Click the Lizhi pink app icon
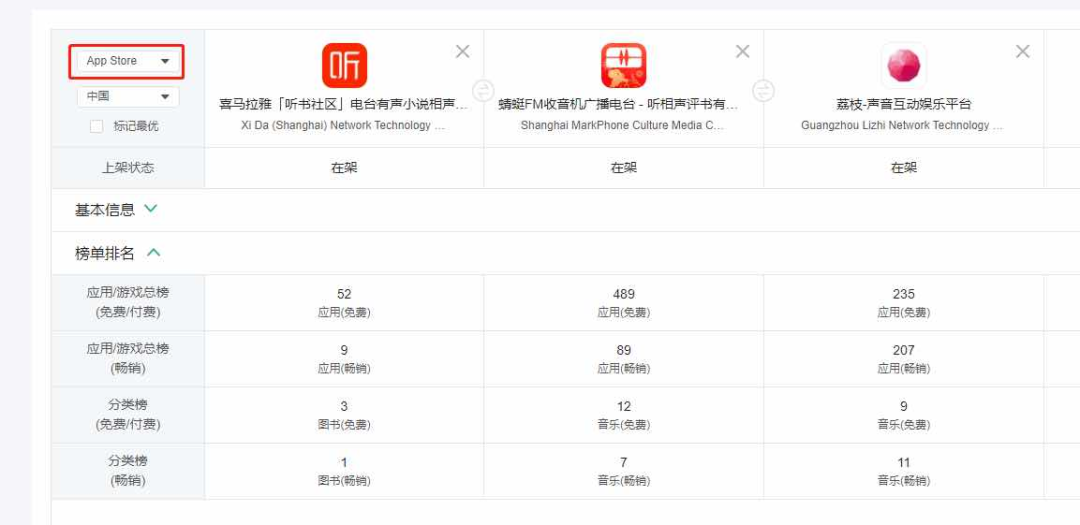The image size is (1080, 525). [903, 65]
